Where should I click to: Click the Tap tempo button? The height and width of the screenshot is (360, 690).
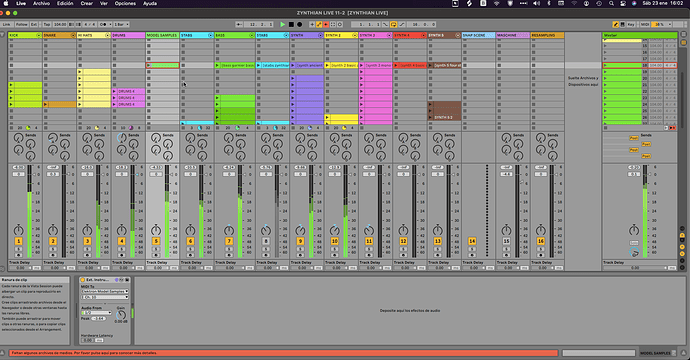(x=47, y=25)
